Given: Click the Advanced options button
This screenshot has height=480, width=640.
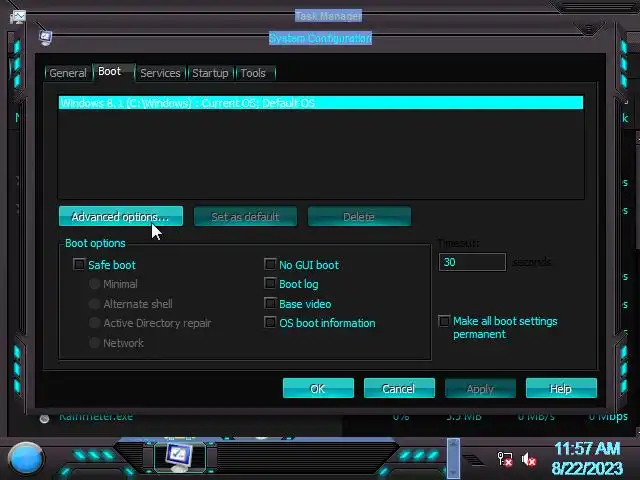Looking at the screenshot, I should tap(121, 216).
